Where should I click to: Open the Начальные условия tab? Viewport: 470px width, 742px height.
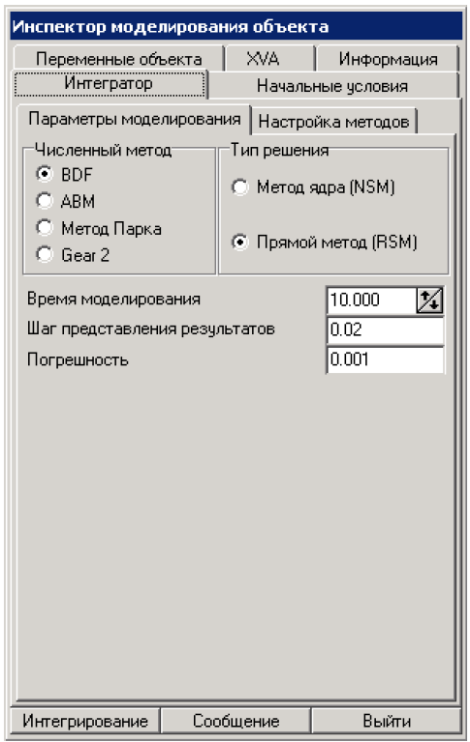tap(333, 86)
